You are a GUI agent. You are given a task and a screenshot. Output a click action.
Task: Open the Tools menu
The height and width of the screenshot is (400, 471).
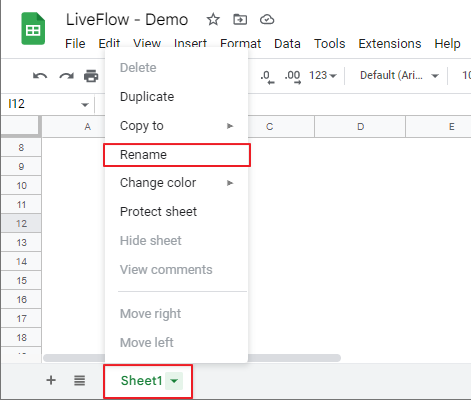coord(329,43)
